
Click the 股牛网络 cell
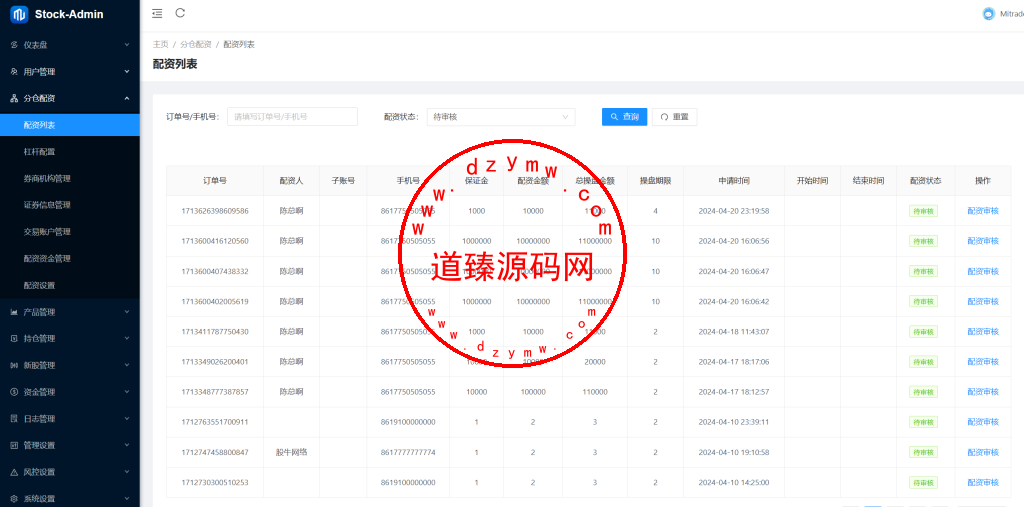[291, 452]
